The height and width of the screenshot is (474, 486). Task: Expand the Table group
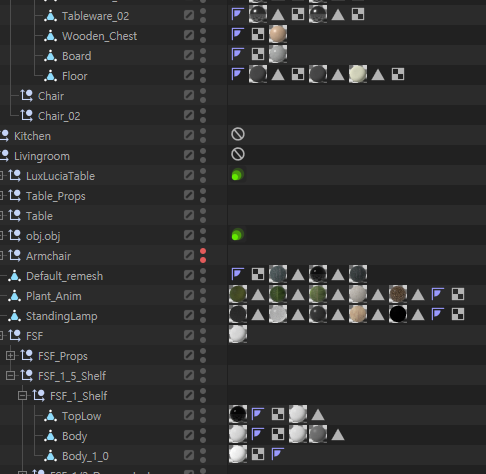pos(1,216)
